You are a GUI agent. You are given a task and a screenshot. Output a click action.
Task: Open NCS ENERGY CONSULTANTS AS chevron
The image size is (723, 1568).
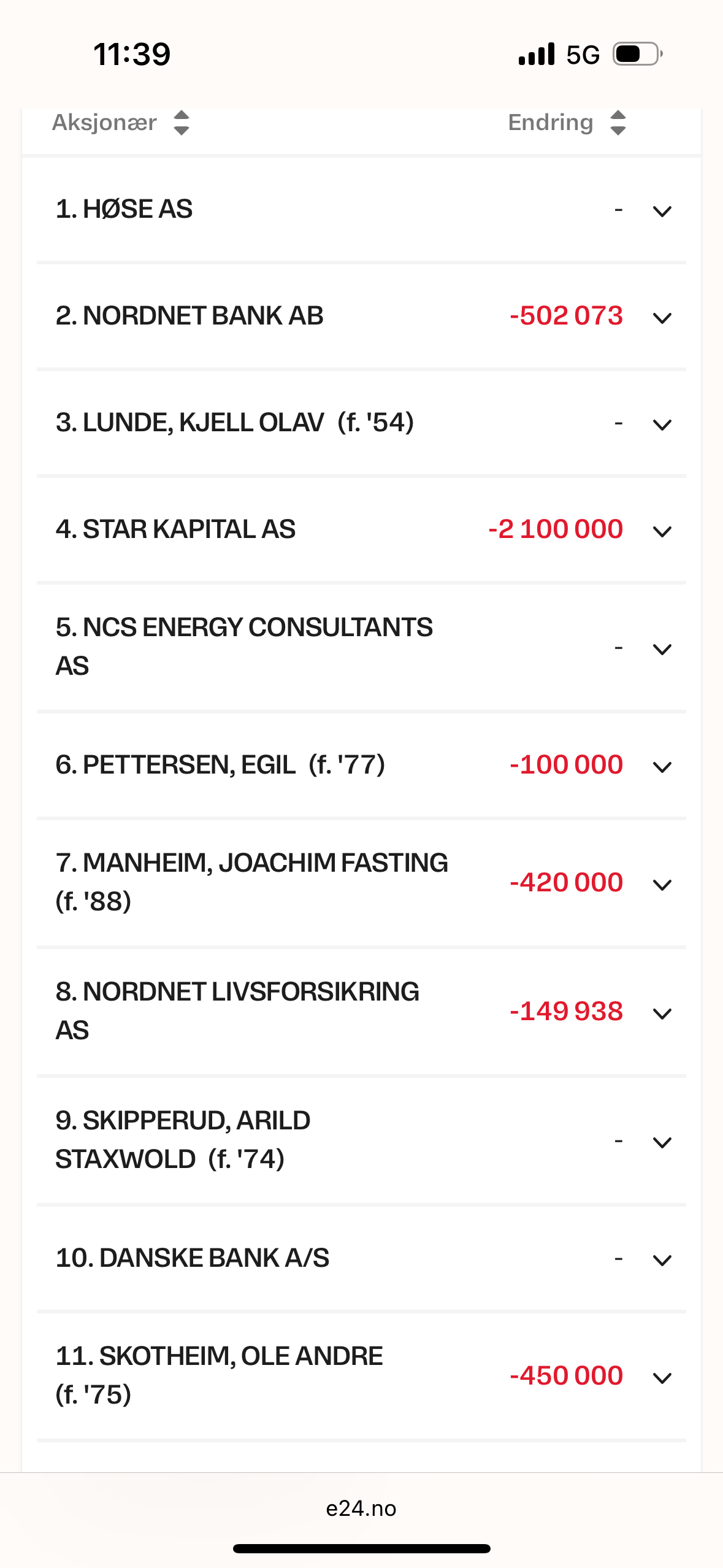(x=662, y=650)
